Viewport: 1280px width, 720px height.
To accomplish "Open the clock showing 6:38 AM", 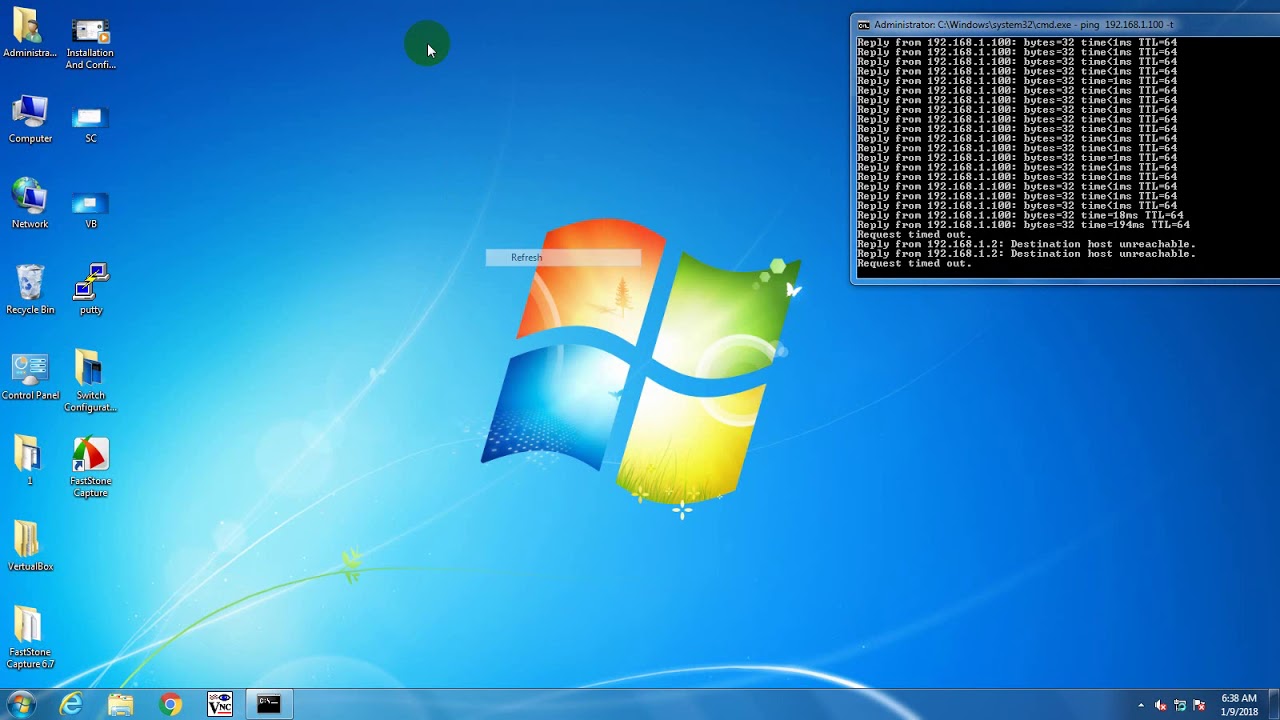I will point(1239,705).
